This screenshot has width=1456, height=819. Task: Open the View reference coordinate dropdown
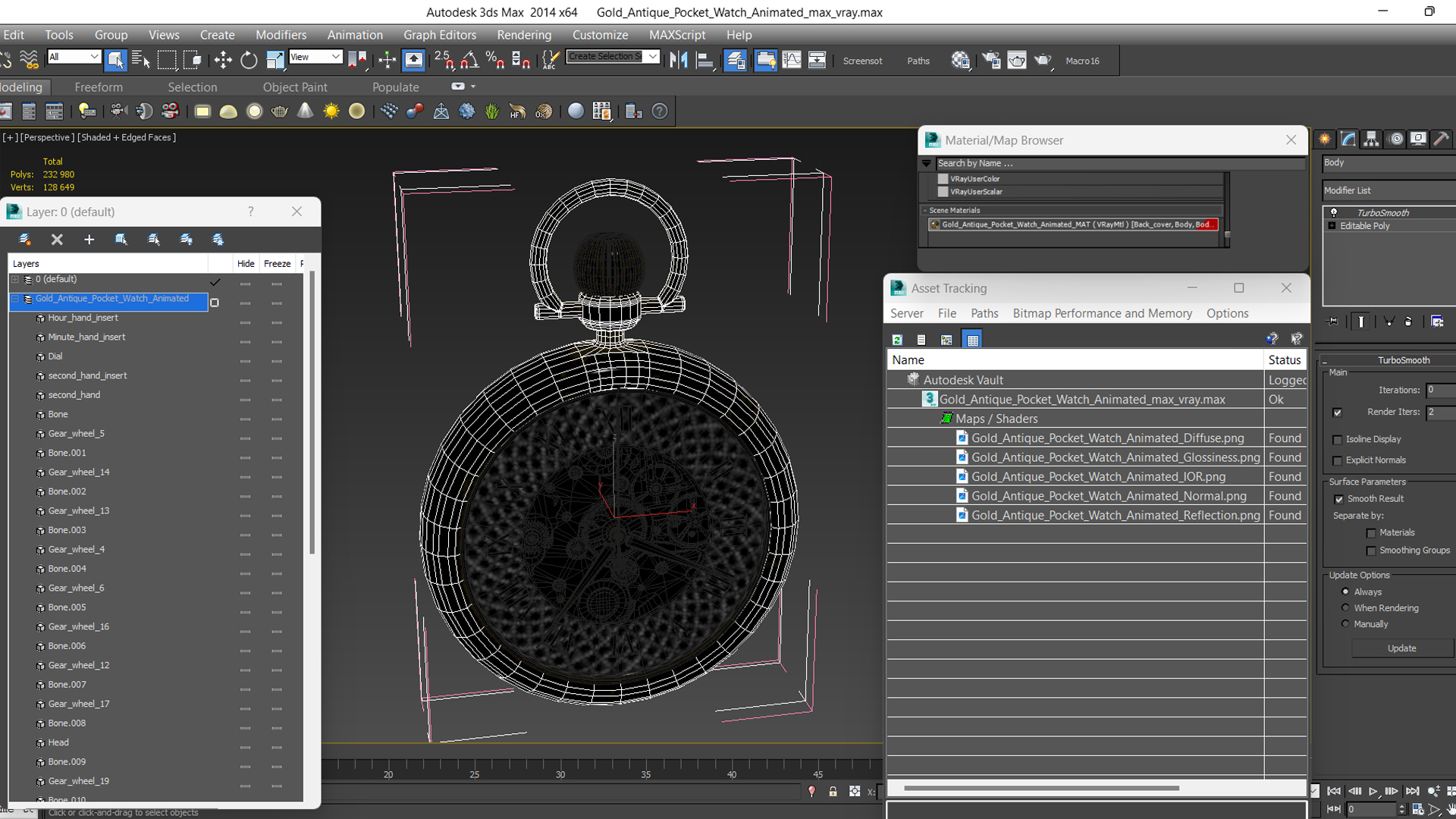pyautogui.click(x=315, y=57)
